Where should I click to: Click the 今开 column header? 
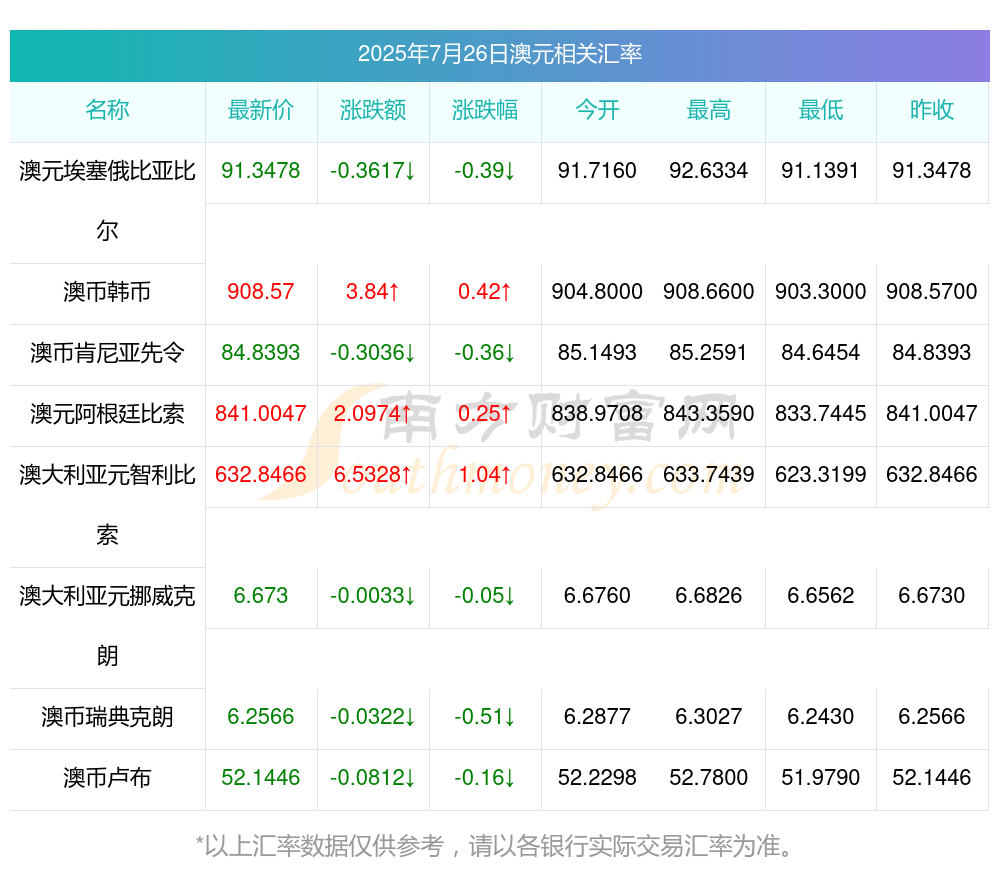point(597,110)
